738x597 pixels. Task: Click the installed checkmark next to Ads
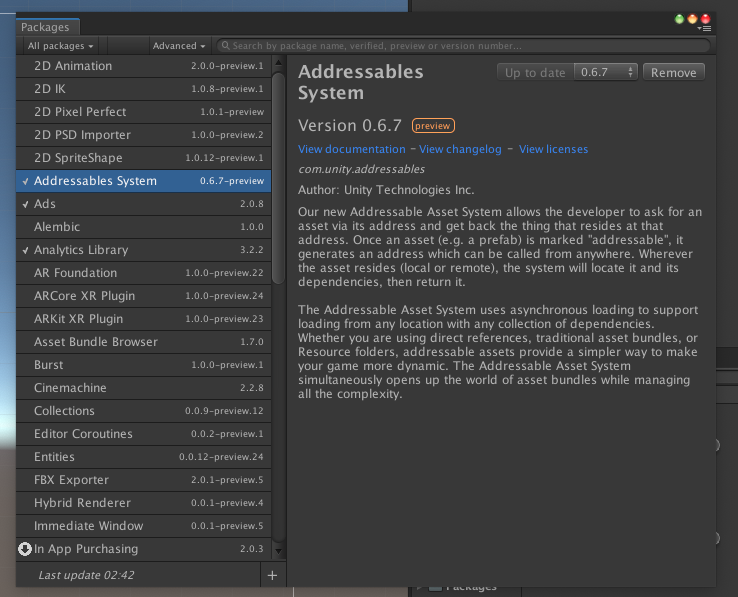25,204
